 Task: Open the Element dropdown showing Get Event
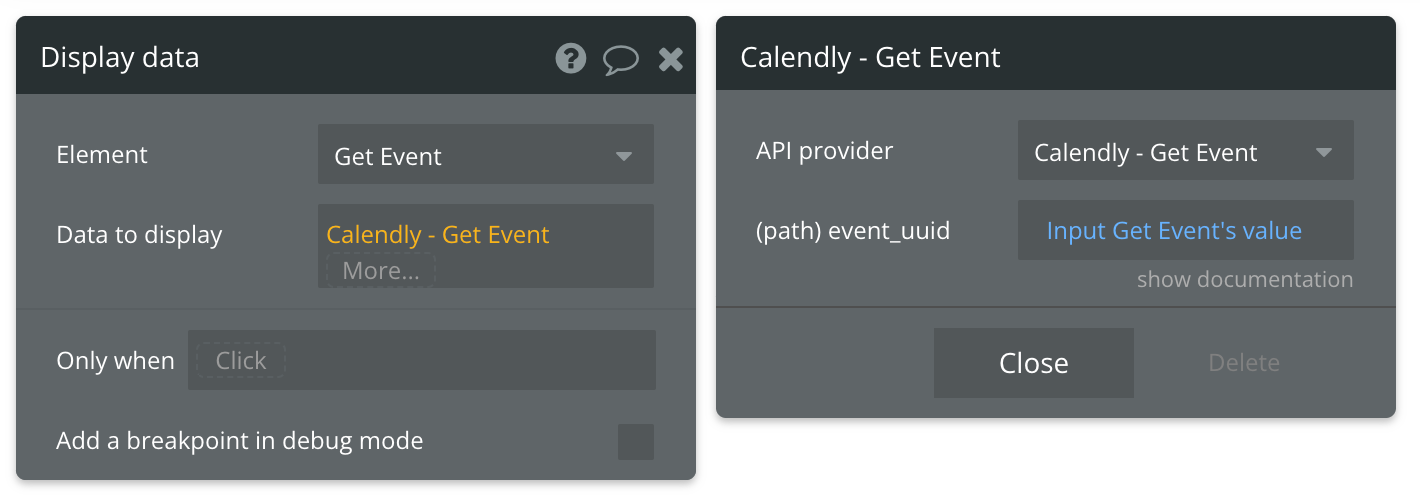click(486, 155)
